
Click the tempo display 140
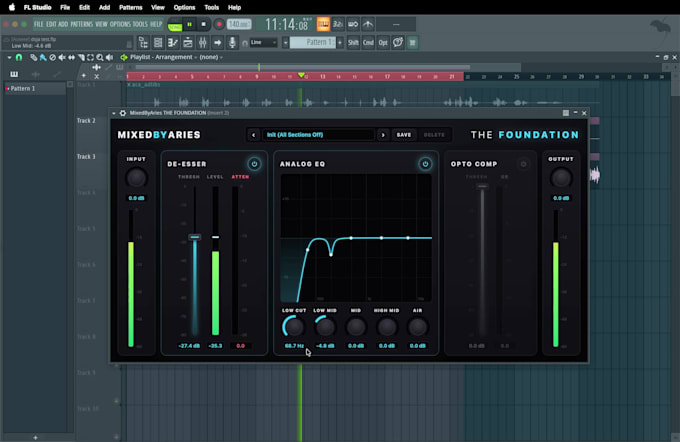point(239,24)
